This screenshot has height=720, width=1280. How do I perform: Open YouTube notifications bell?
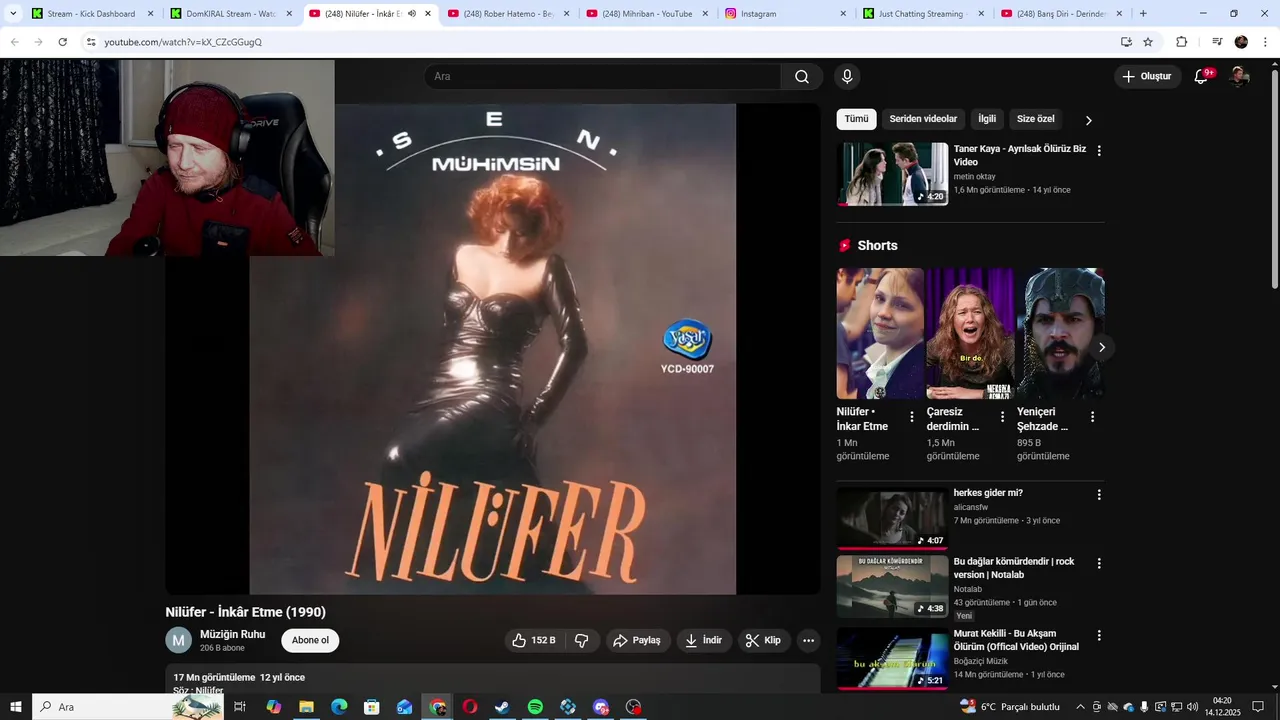tap(1202, 77)
